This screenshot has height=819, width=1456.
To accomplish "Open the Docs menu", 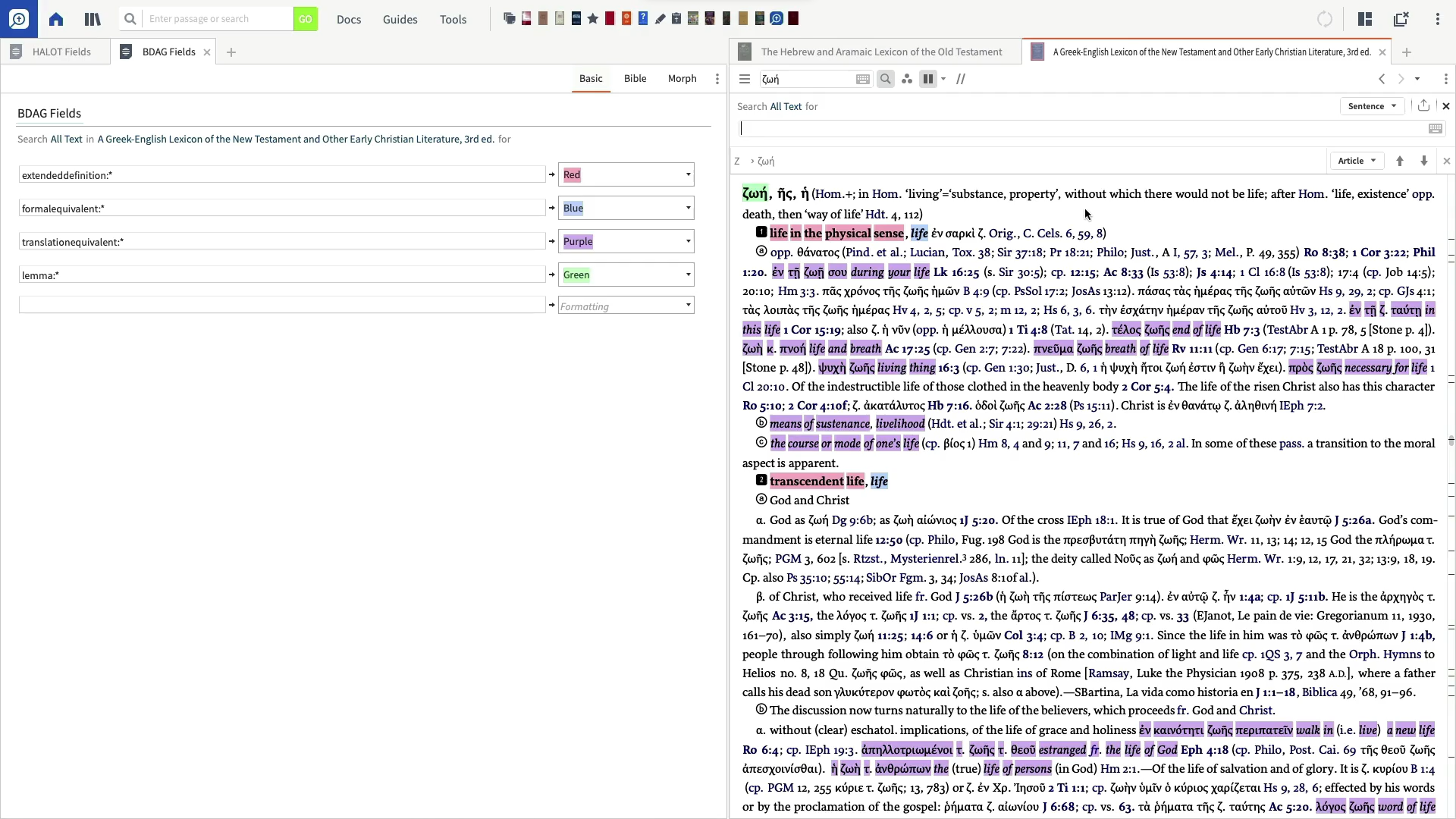I will (348, 19).
